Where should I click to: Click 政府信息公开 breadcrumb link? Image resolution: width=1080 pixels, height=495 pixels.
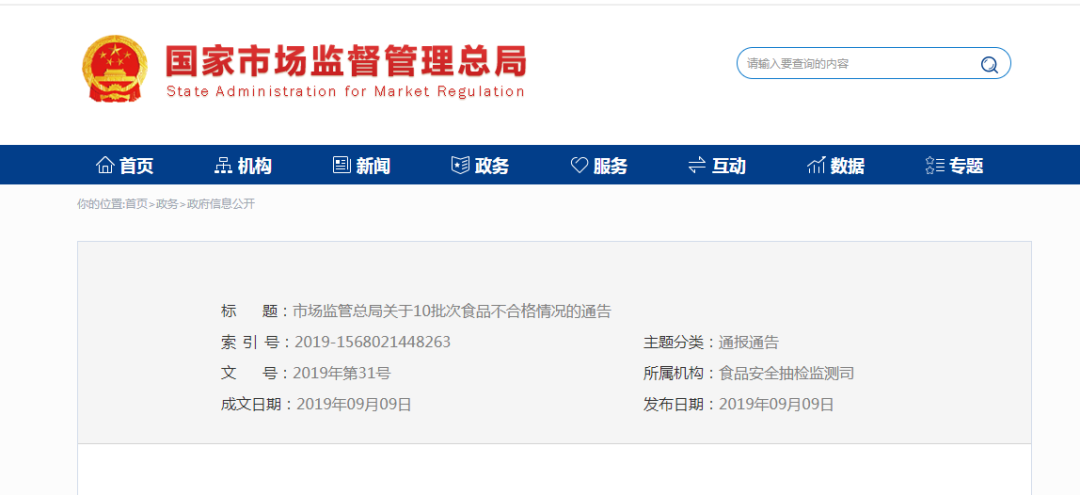point(221,204)
